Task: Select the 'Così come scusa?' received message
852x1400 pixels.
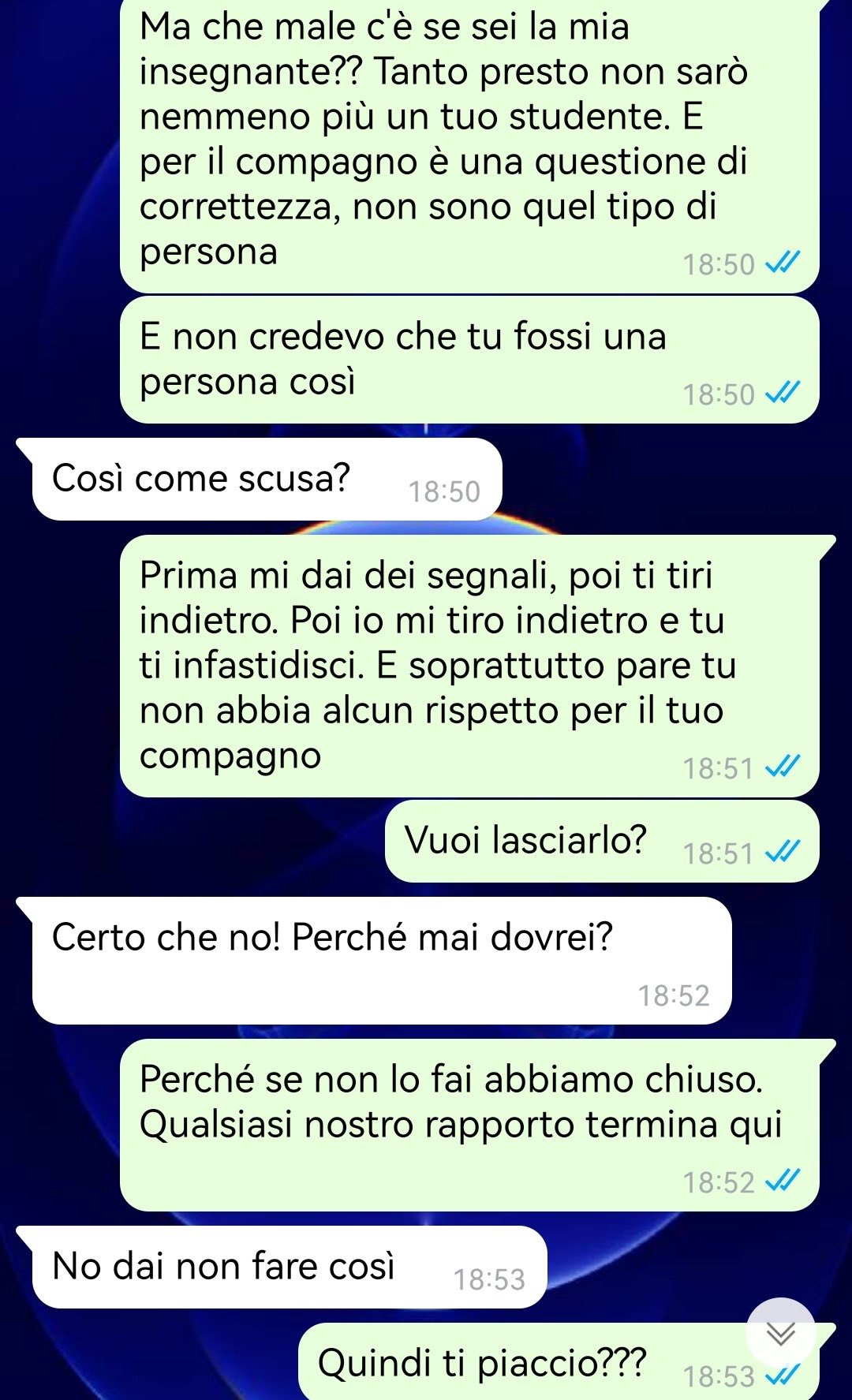Action: (x=267, y=479)
